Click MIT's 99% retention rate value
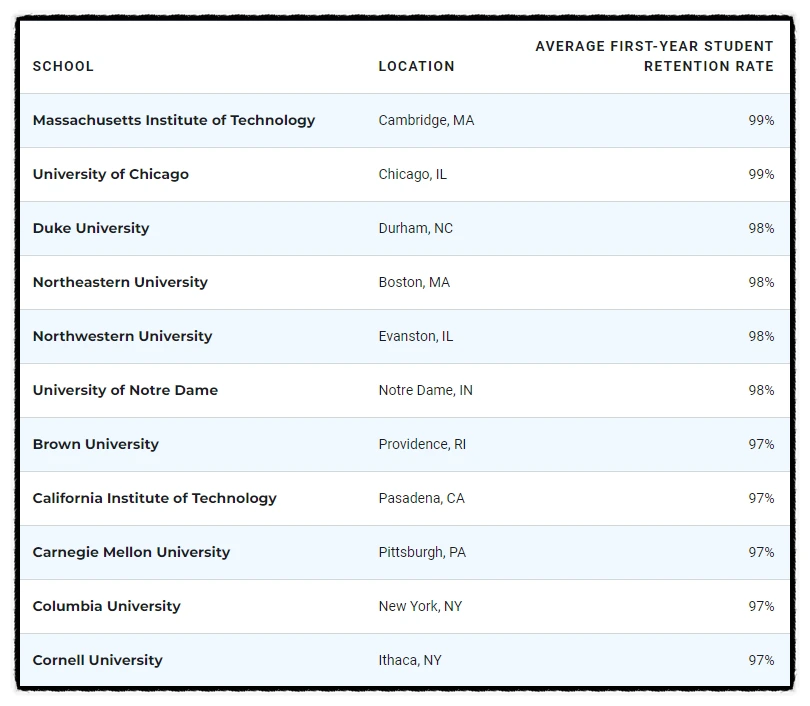 pyautogui.click(x=761, y=120)
